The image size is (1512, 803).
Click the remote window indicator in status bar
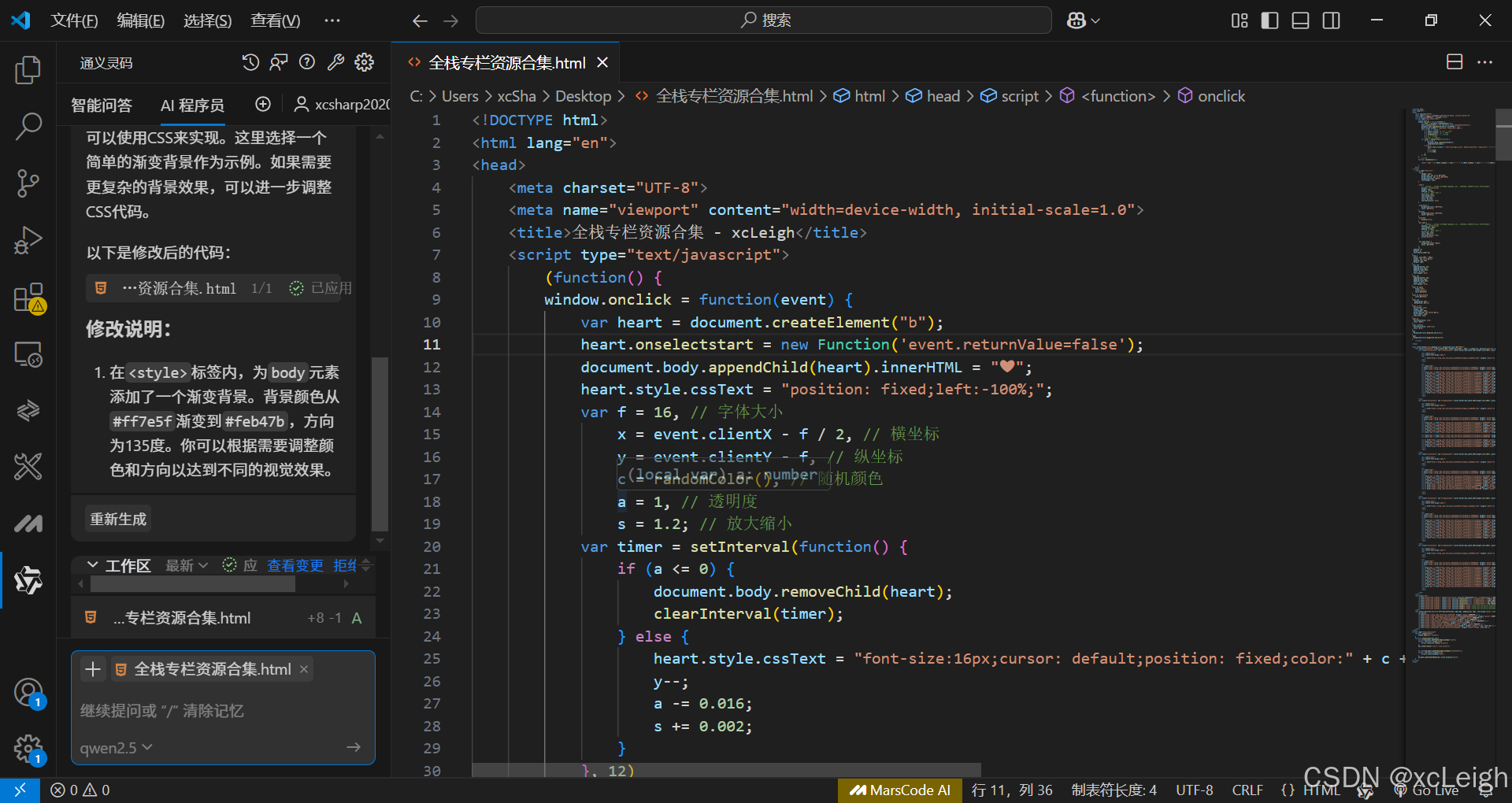tap(20, 790)
